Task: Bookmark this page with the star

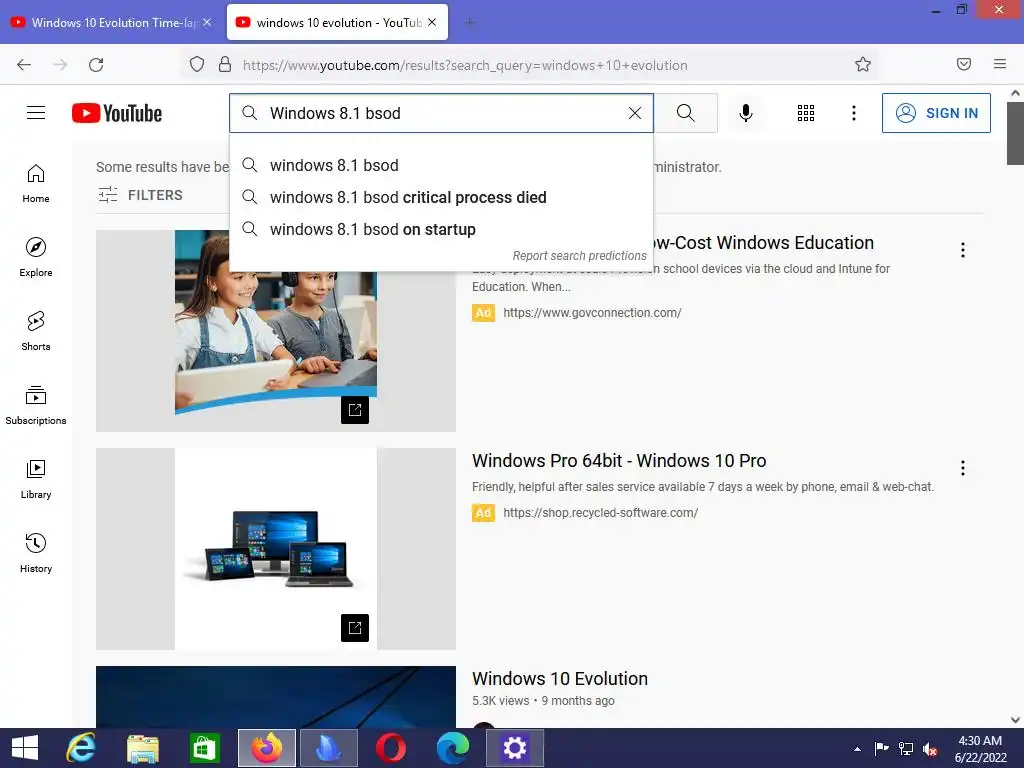Action: [x=863, y=65]
